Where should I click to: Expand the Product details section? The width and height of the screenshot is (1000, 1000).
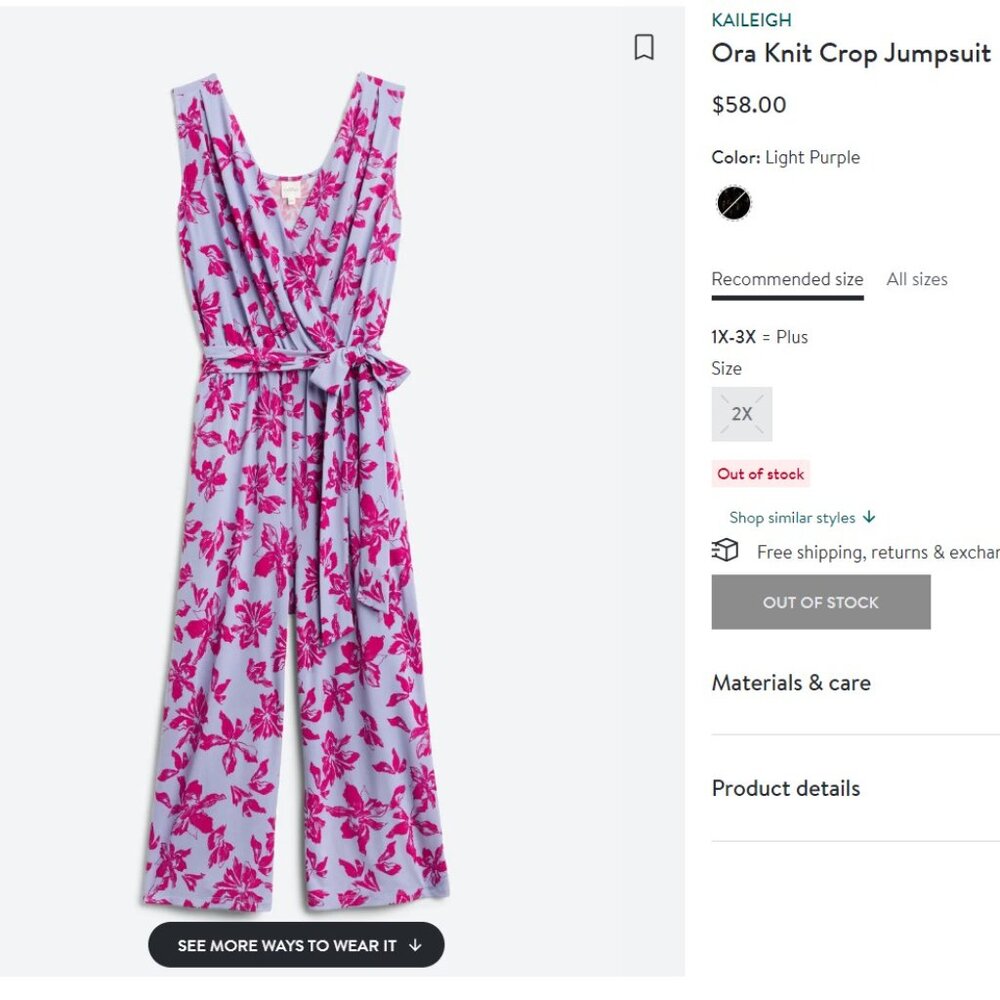tap(785, 789)
